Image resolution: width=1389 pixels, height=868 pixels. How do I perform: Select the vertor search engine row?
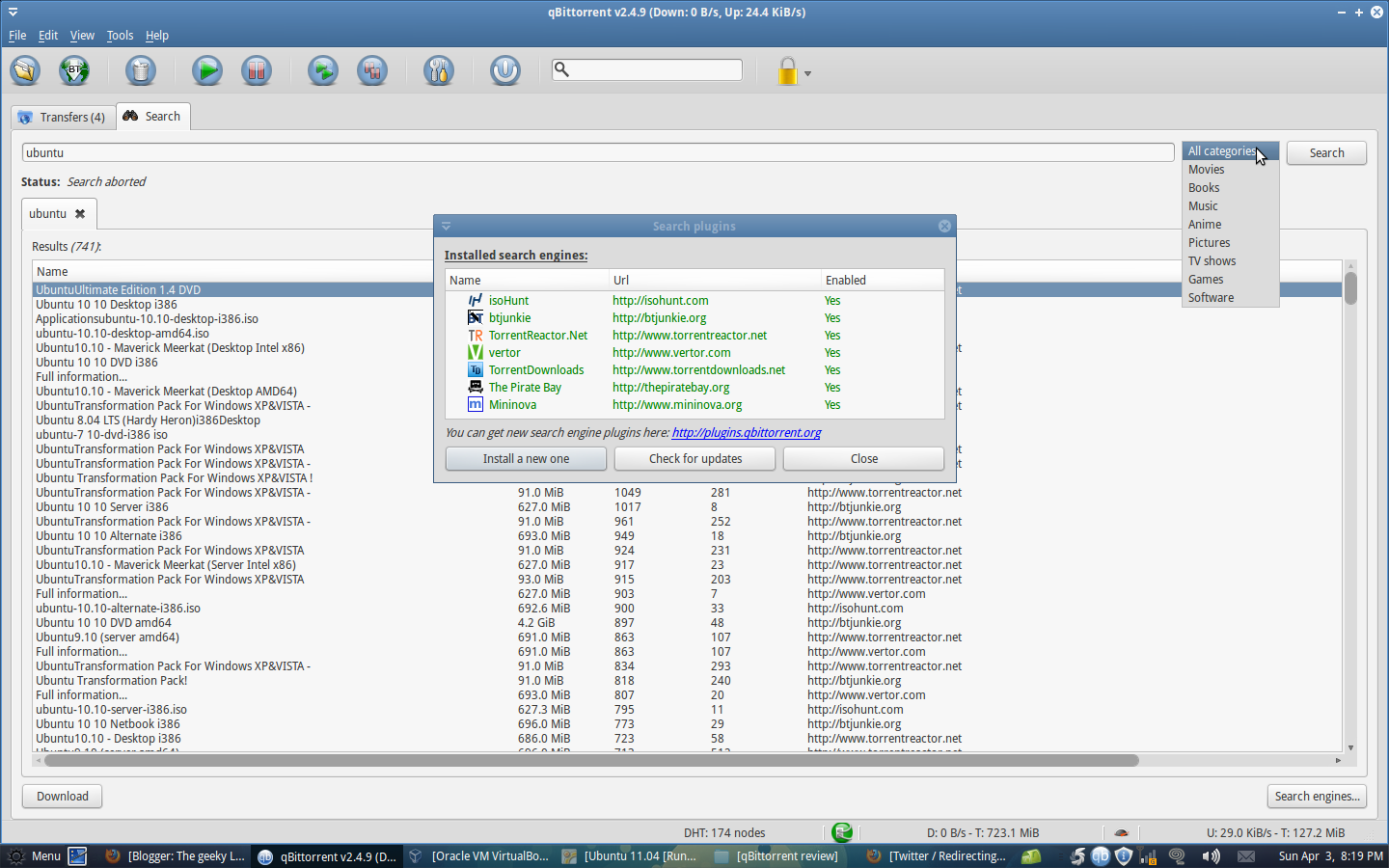694,353
